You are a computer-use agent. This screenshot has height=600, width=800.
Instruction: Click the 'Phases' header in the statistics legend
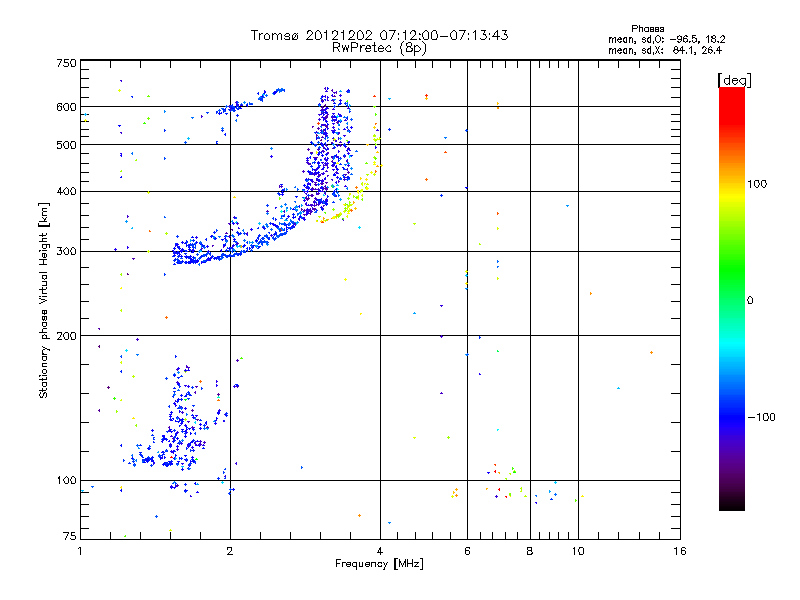[x=647, y=29]
